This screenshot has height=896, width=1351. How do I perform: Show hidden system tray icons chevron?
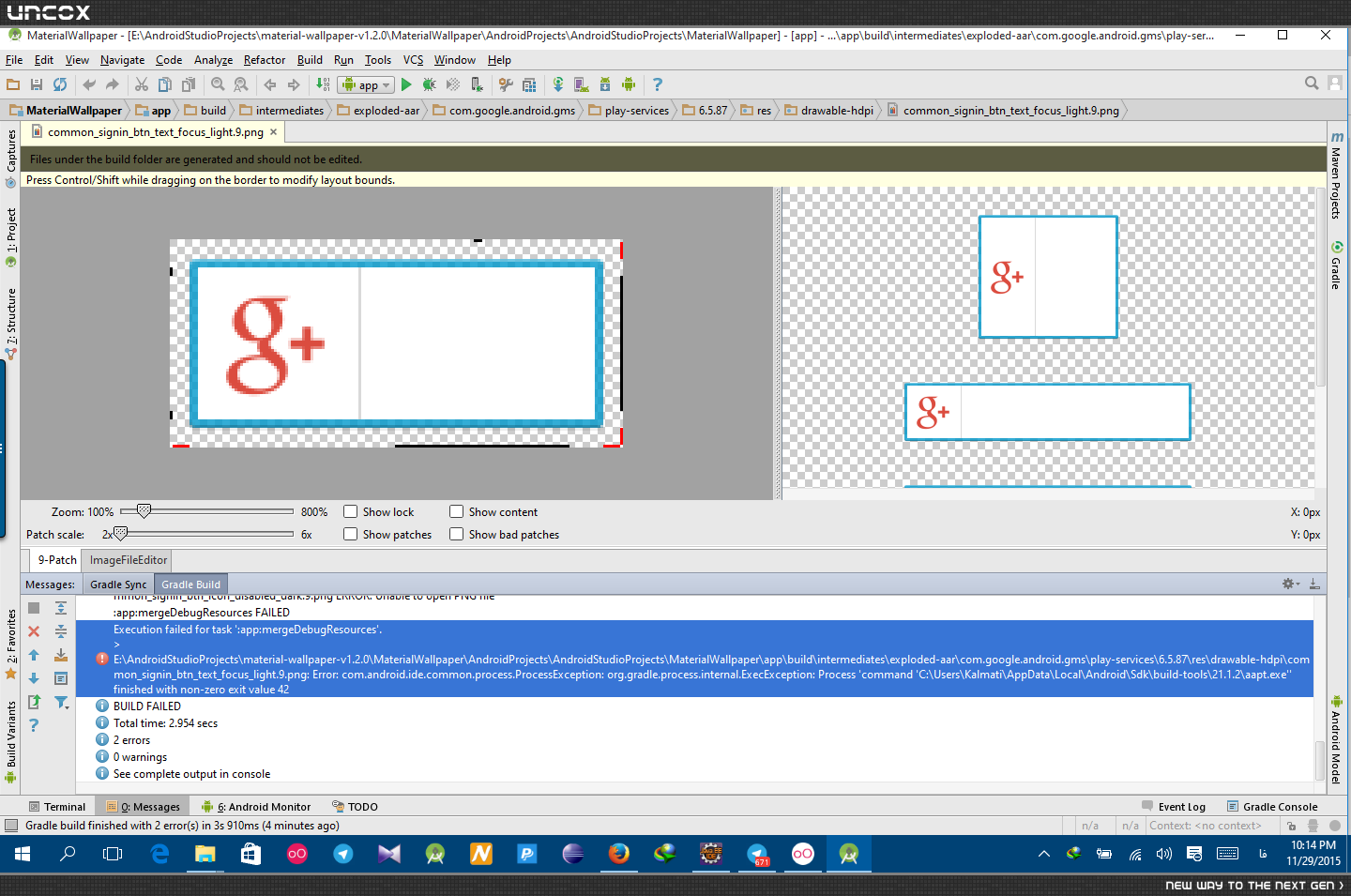(1044, 854)
